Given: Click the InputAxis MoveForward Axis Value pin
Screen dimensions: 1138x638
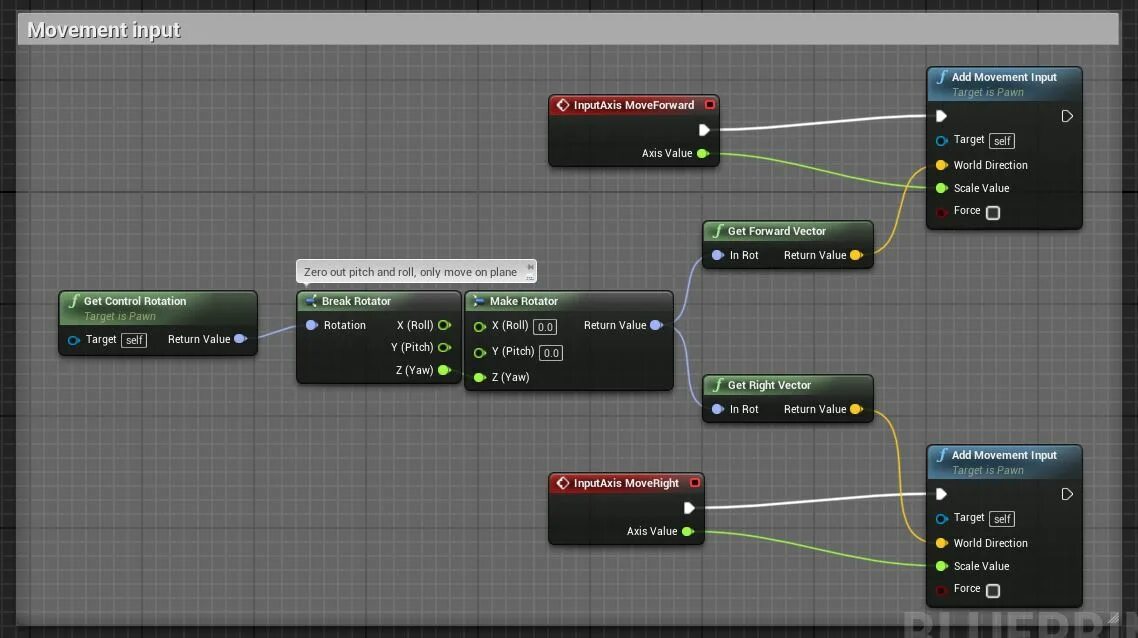Looking at the screenshot, I should [x=703, y=153].
